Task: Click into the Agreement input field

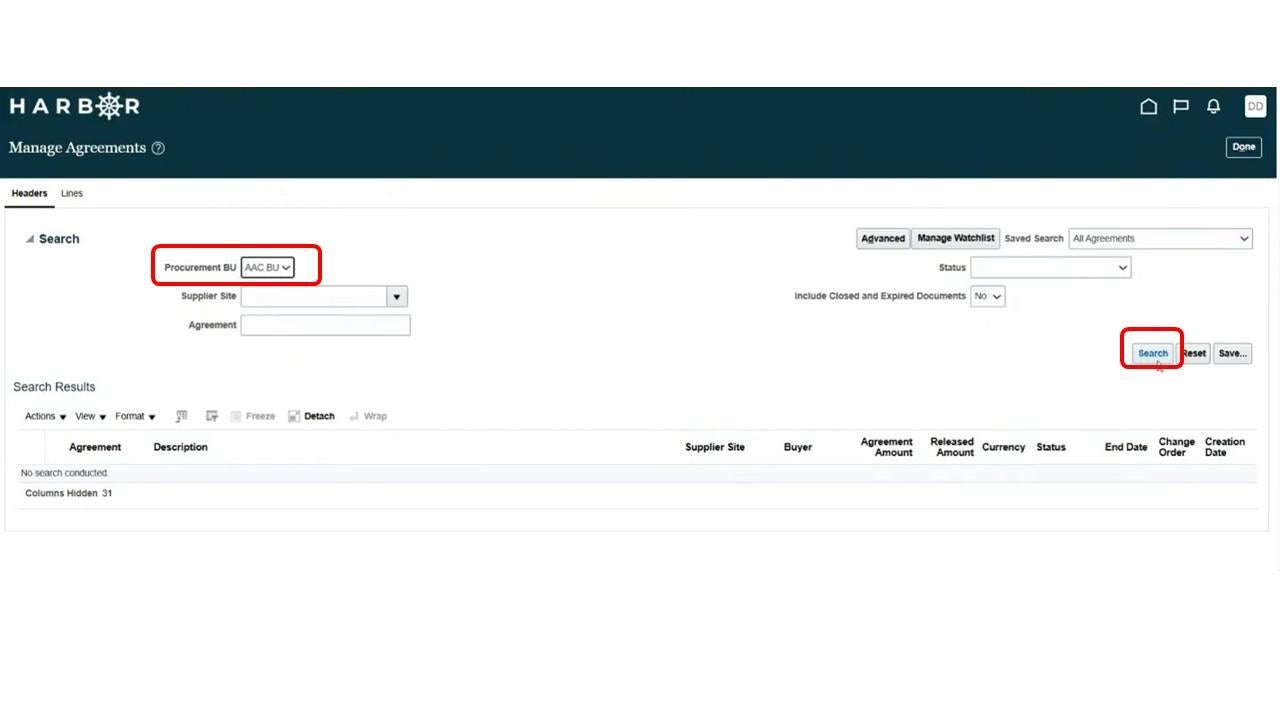Action: (x=325, y=325)
